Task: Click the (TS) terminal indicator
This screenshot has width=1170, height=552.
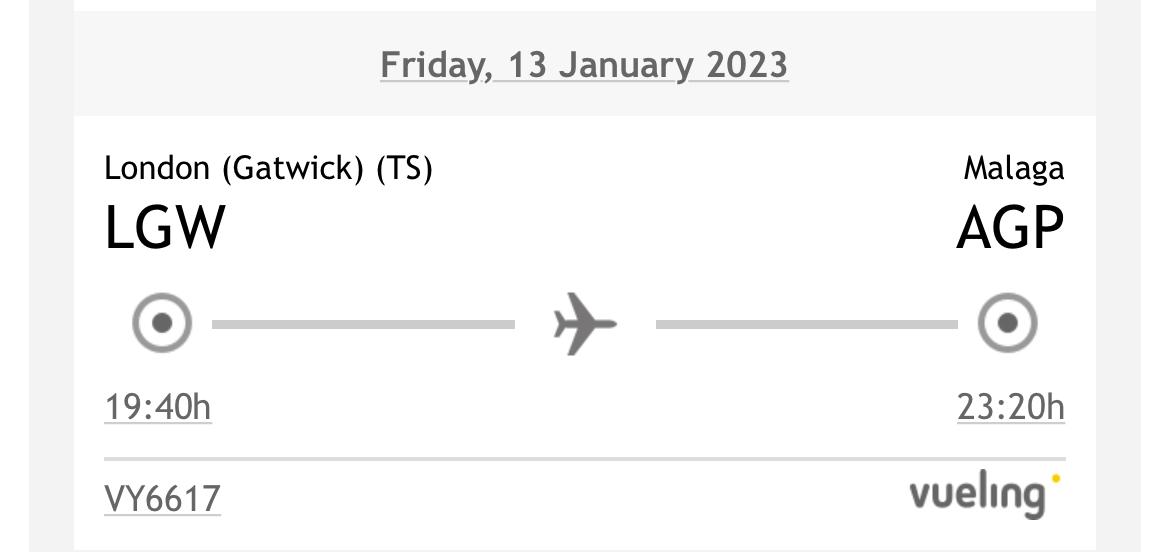Action: coord(404,169)
